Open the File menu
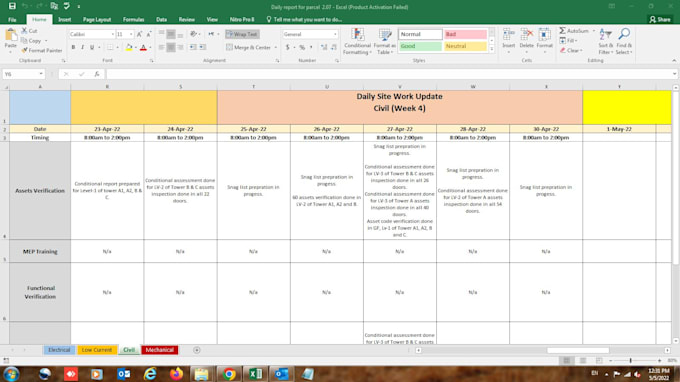This screenshot has width=680, height=382. pyautogui.click(x=12, y=20)
